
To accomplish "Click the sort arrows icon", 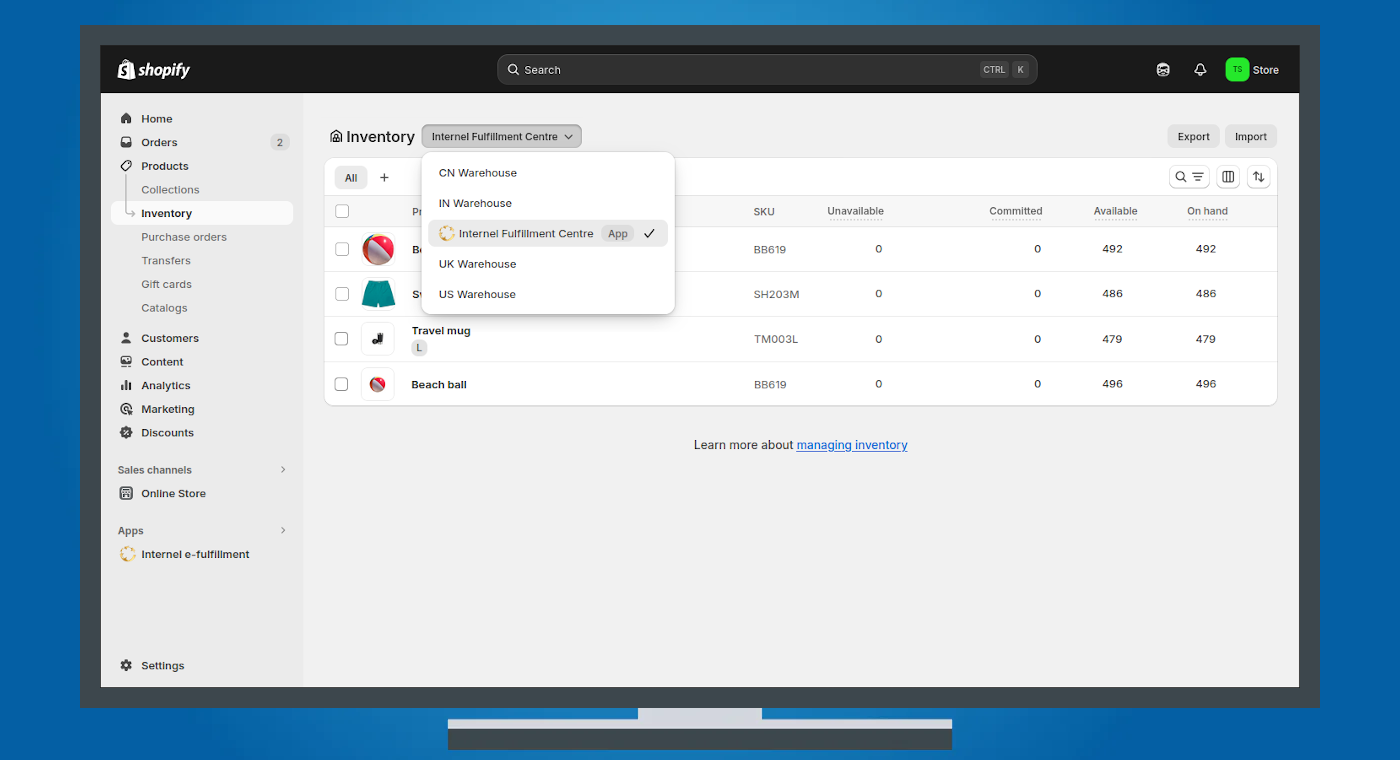I will (1259, 177).
